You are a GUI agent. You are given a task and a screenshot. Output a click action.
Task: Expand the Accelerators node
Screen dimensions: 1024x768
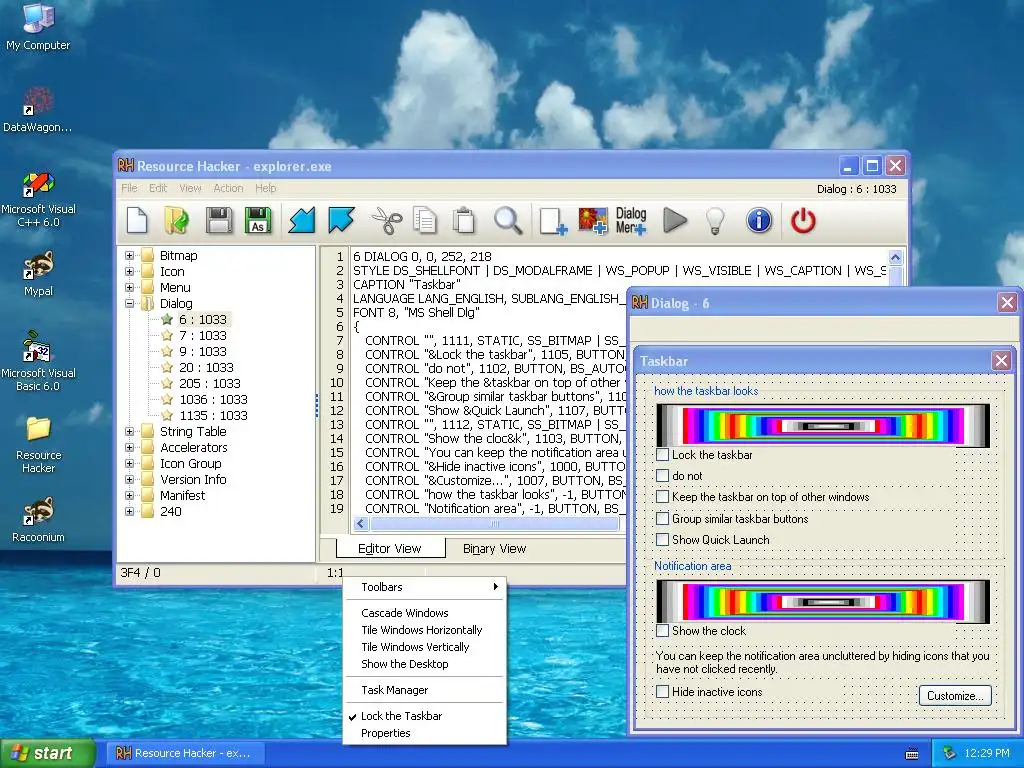pyautogui.click(x=129, y=447)
